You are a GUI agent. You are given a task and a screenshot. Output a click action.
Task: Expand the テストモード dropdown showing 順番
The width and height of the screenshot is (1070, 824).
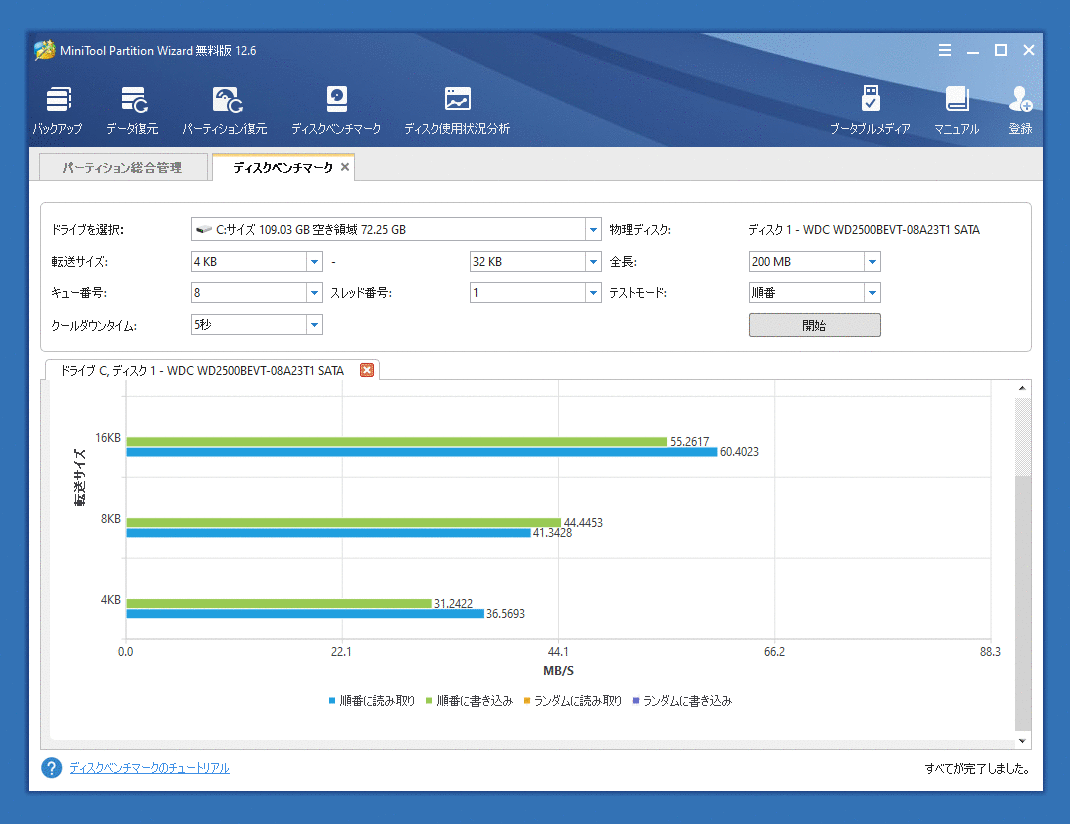pos(872,293)
